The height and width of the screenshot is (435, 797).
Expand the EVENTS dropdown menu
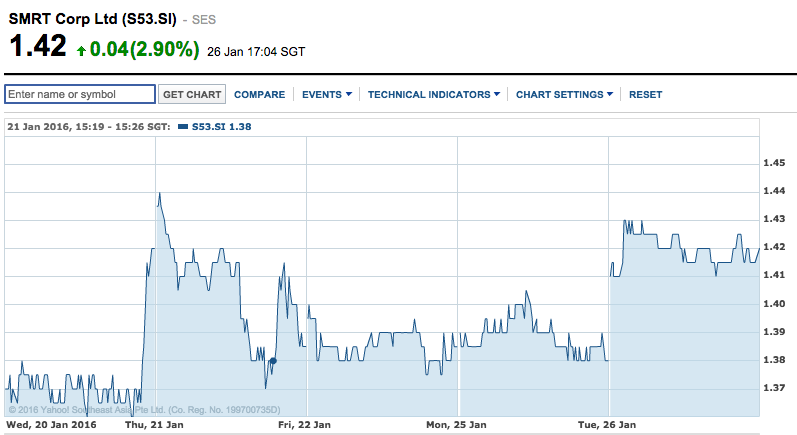point(327,95)
